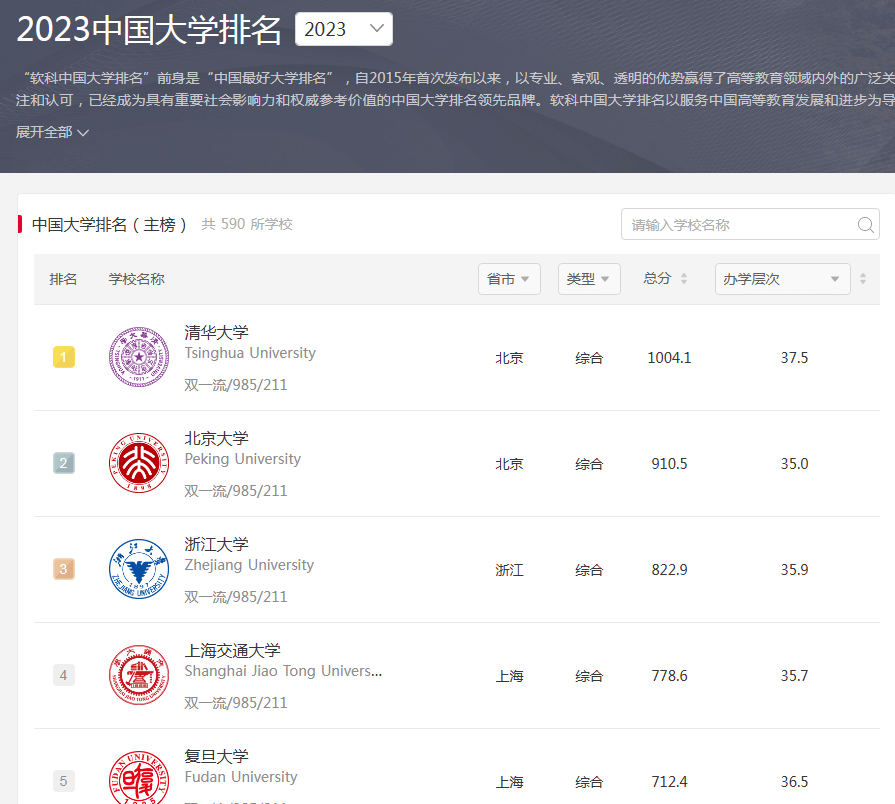Click 浙江 province in the 浙江大学 row
Screen dimensions: 895x804
pos(509,570)
